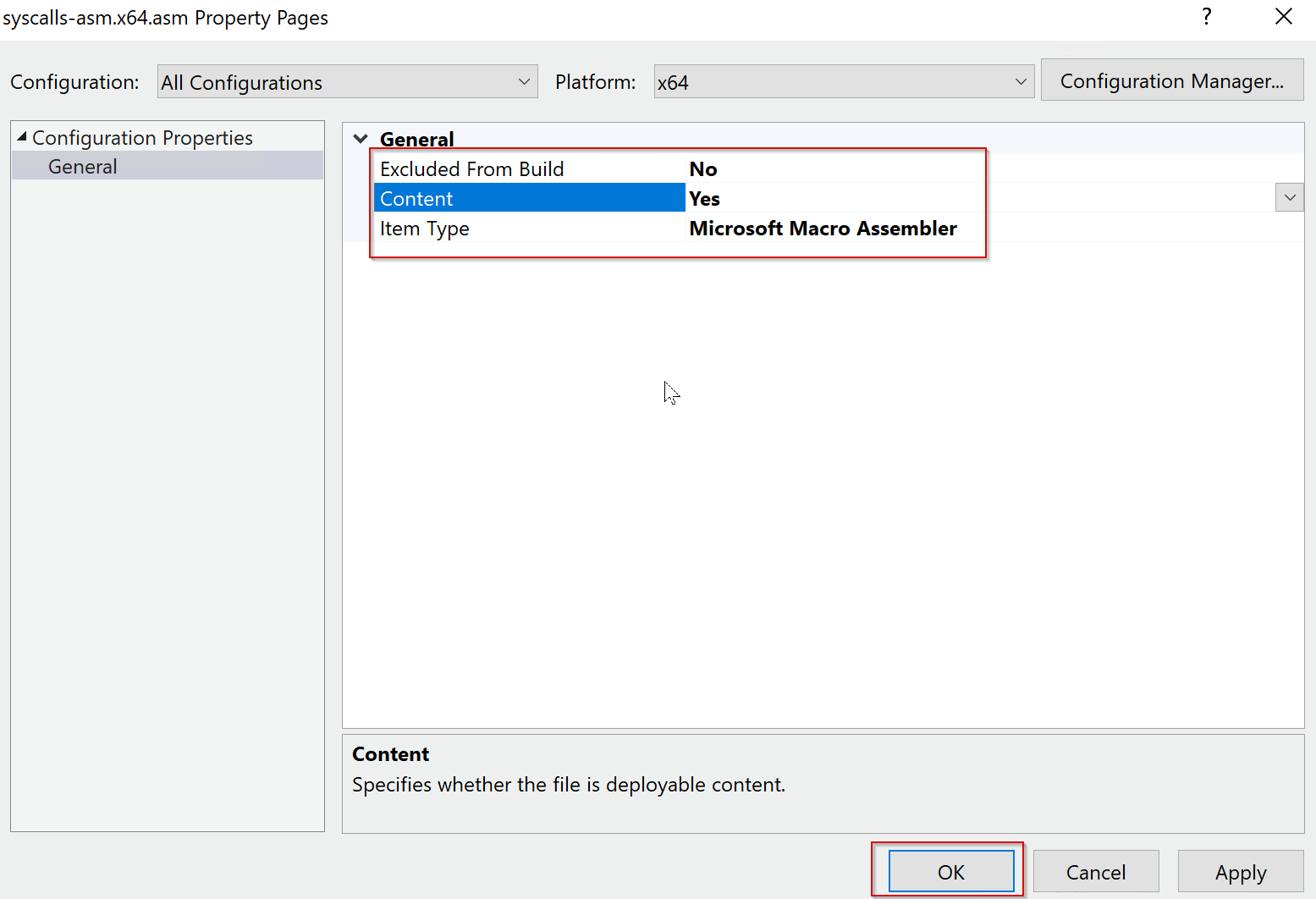Select the Content property row
The width and height of the screenshot is (1316, 899).
pos(530,198)
